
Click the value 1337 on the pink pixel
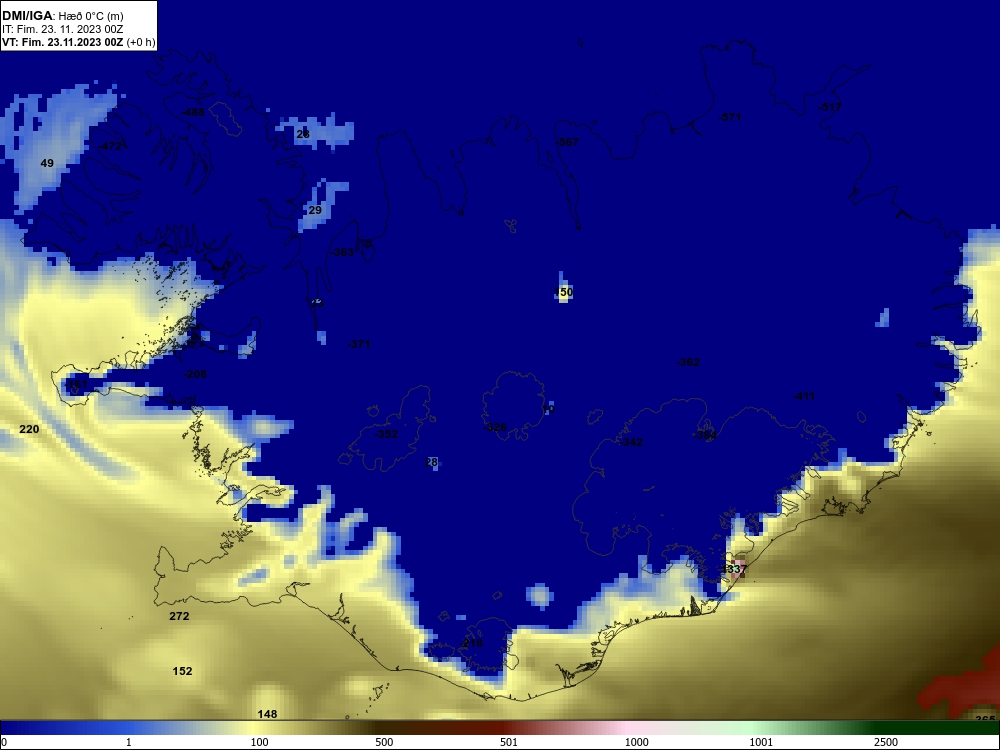point(735,569)
